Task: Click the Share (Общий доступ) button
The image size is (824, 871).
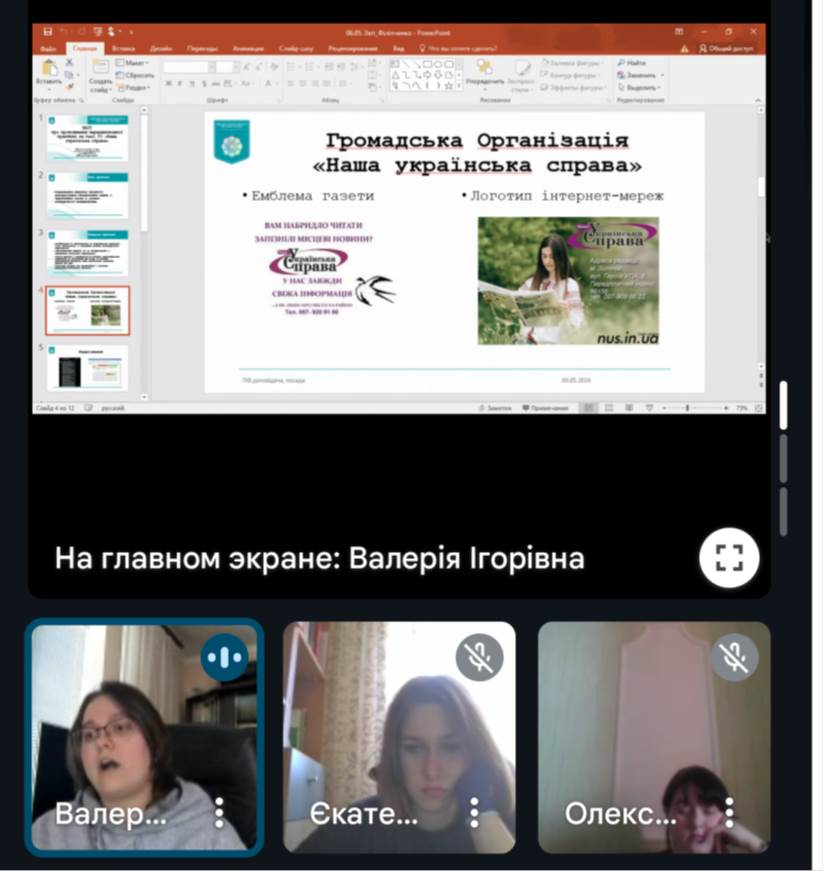Action: click(x=726, y=49)
